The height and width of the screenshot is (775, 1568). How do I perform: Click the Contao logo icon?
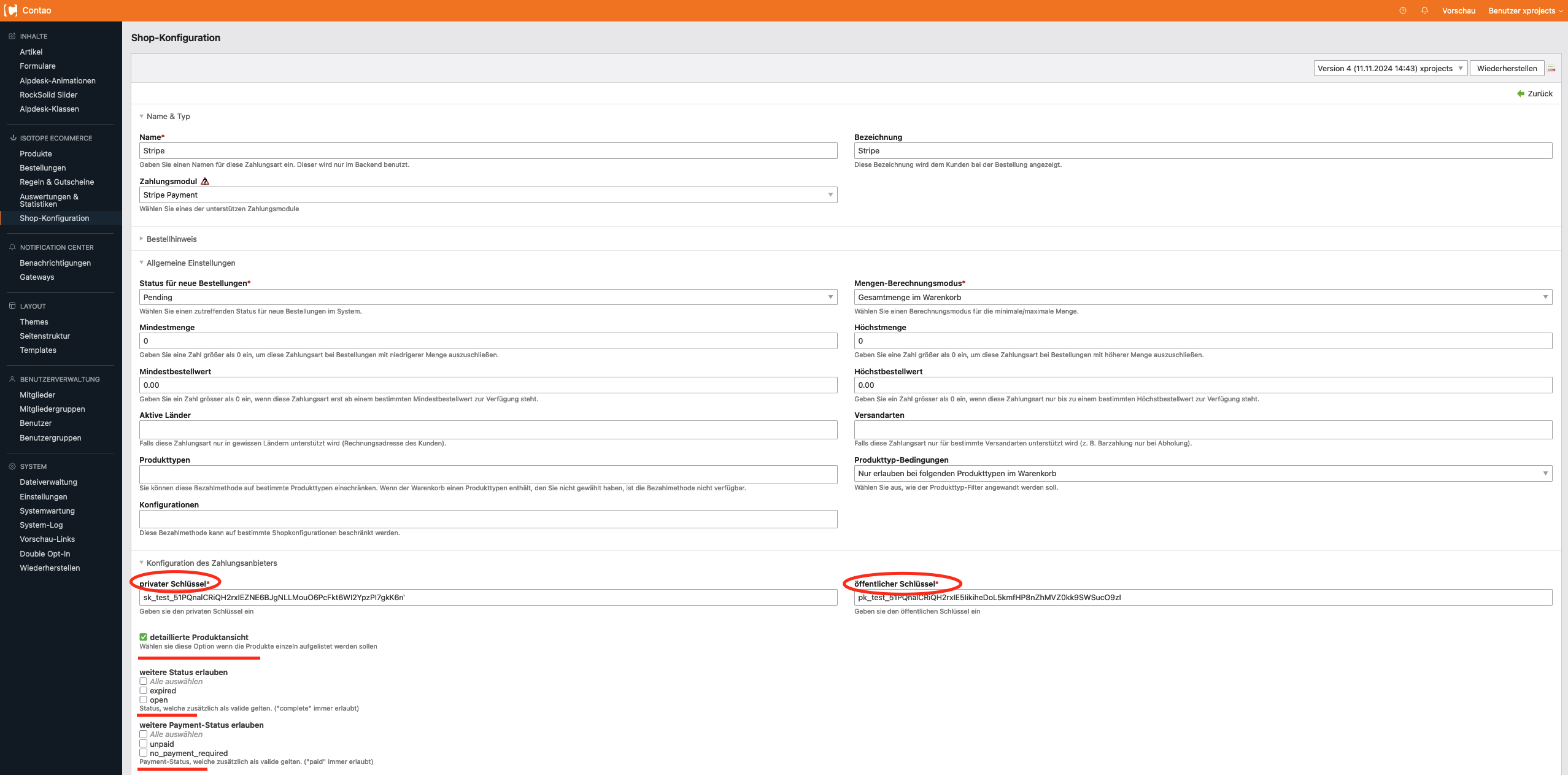pyautogui.click(x=10, y=10)
